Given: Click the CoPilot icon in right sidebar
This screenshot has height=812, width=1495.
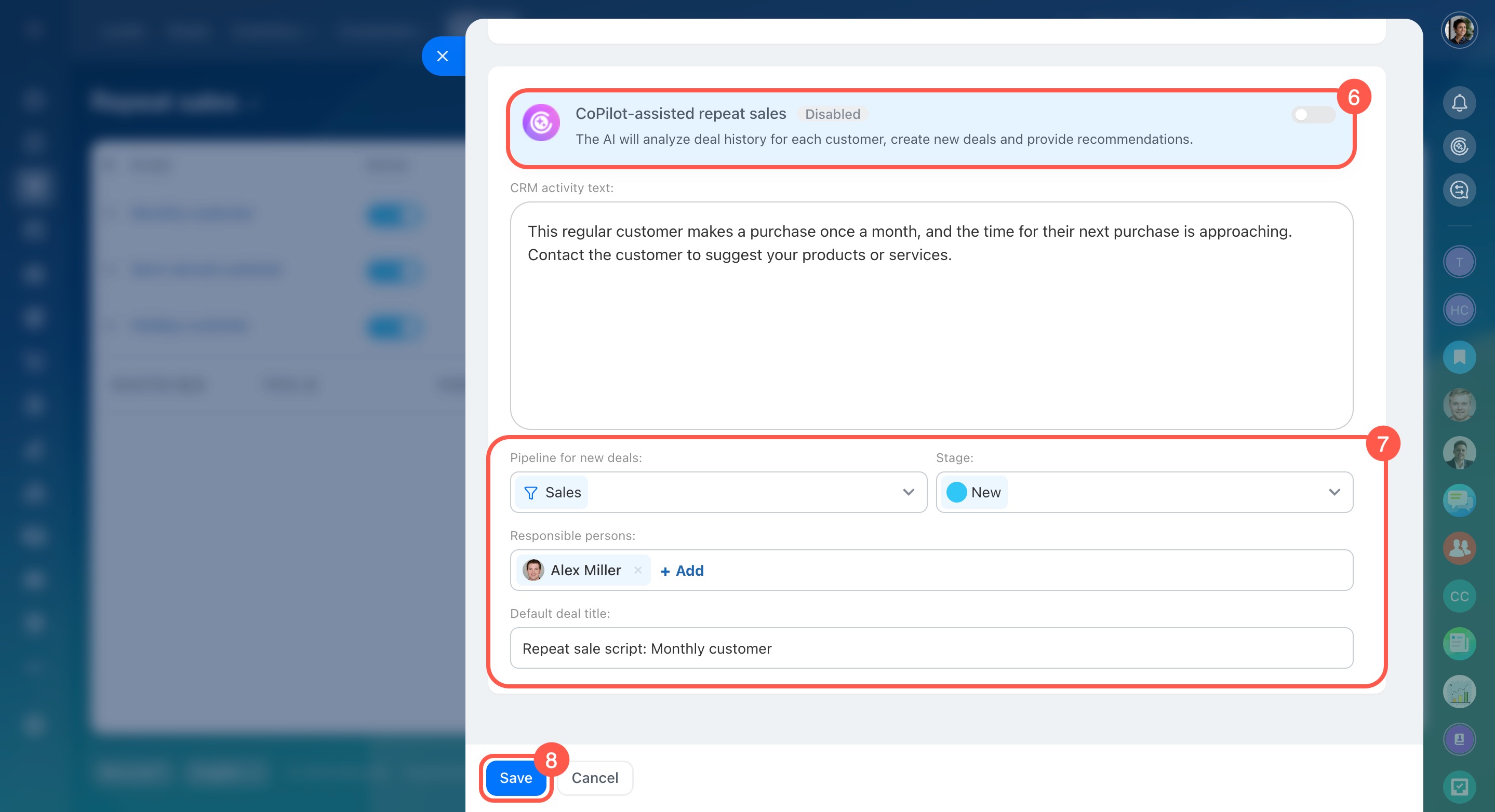Looking at the screenshot, I should click(1459, 146).
